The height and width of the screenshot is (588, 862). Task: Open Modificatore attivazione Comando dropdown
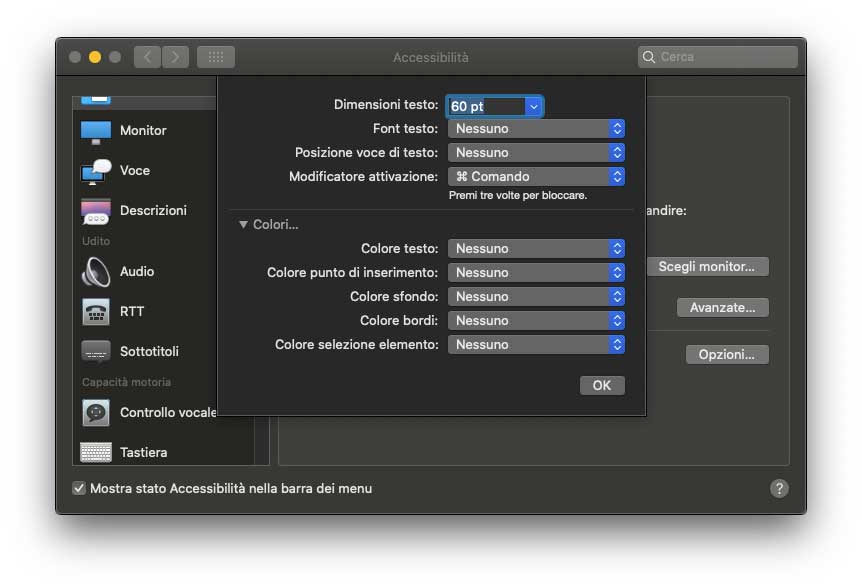[x=536, y=176]
